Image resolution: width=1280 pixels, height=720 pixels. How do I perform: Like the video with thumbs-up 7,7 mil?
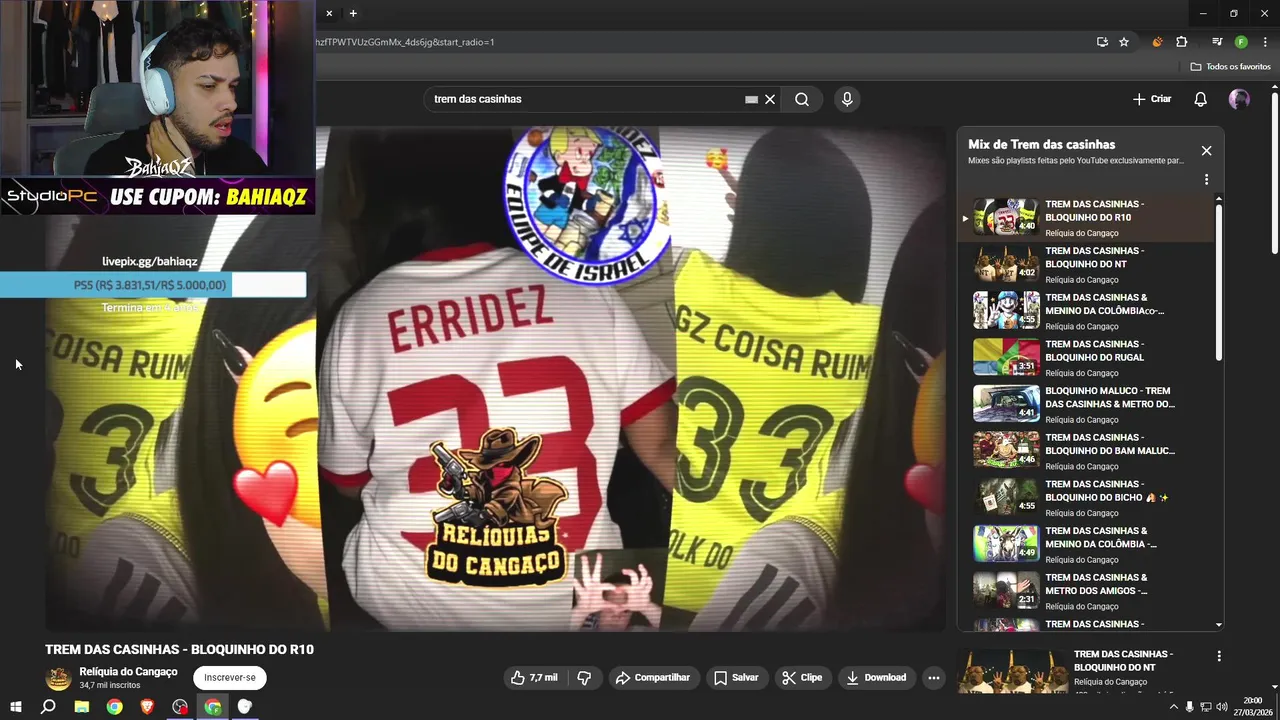pyautogui.click(x=535, y=677)
